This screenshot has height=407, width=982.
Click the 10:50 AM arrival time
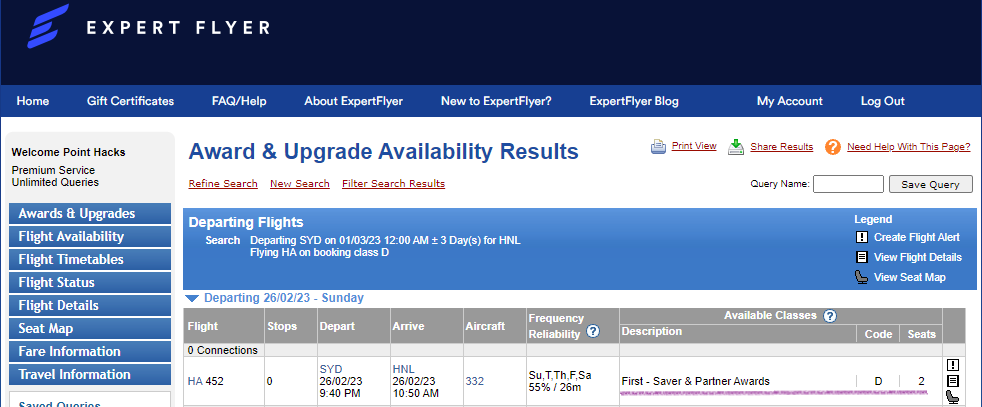(415, 394)
